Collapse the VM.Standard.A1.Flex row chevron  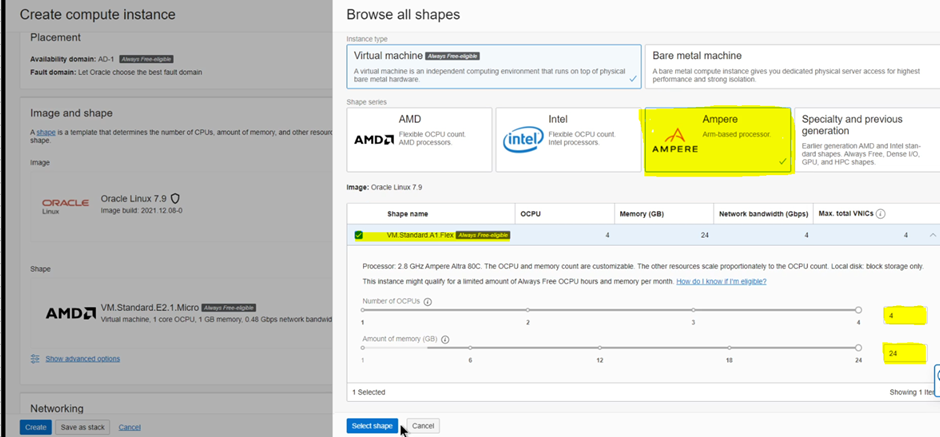932,236
